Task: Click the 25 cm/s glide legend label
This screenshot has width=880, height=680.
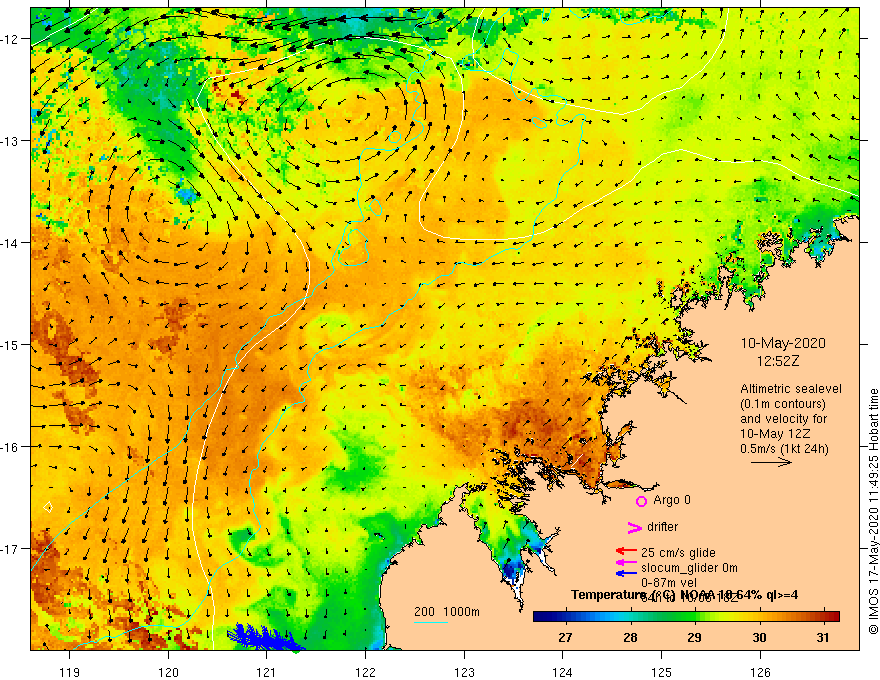Action: [678, 553]
